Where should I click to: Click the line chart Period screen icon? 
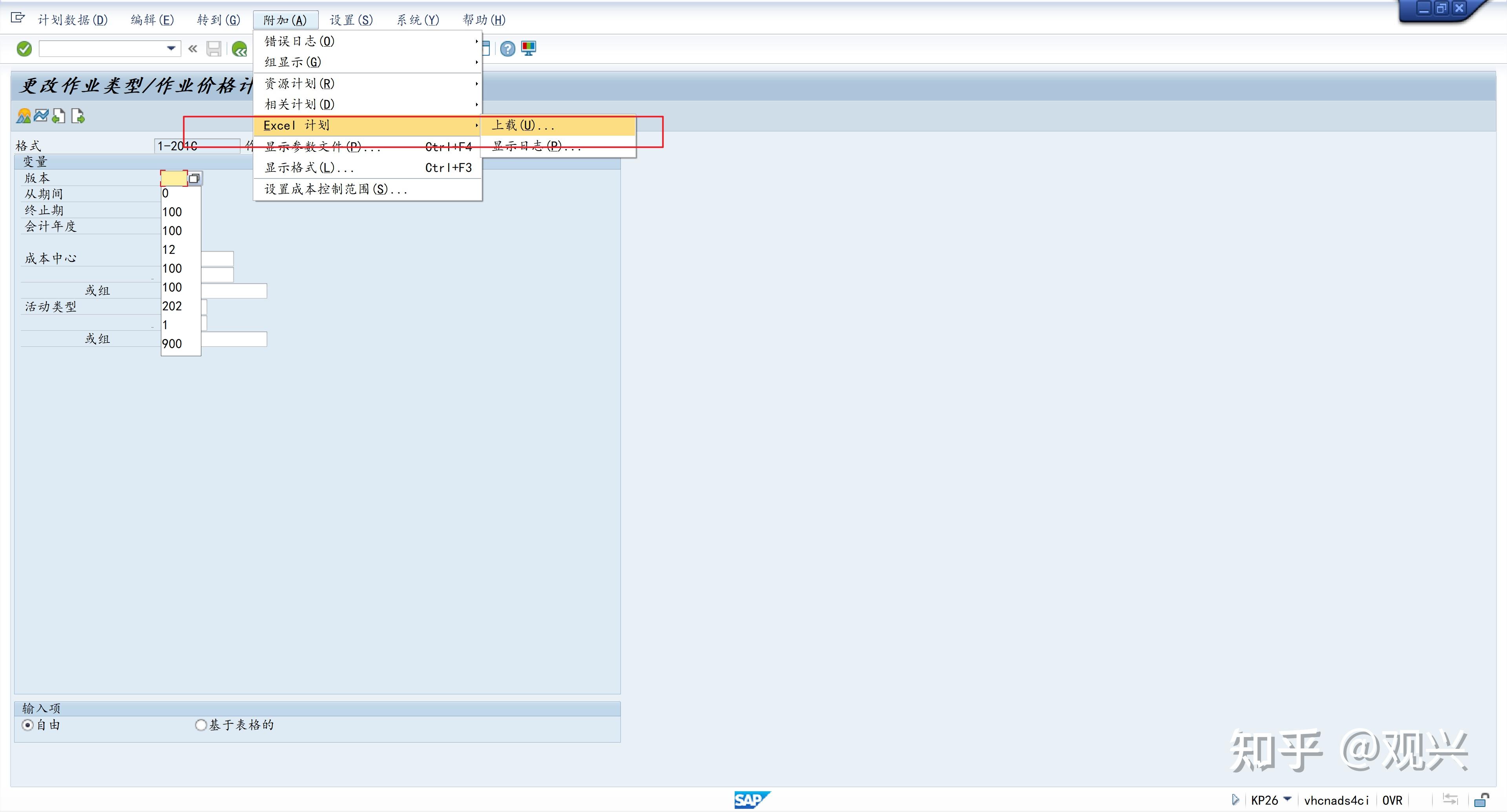coord(41,116)
